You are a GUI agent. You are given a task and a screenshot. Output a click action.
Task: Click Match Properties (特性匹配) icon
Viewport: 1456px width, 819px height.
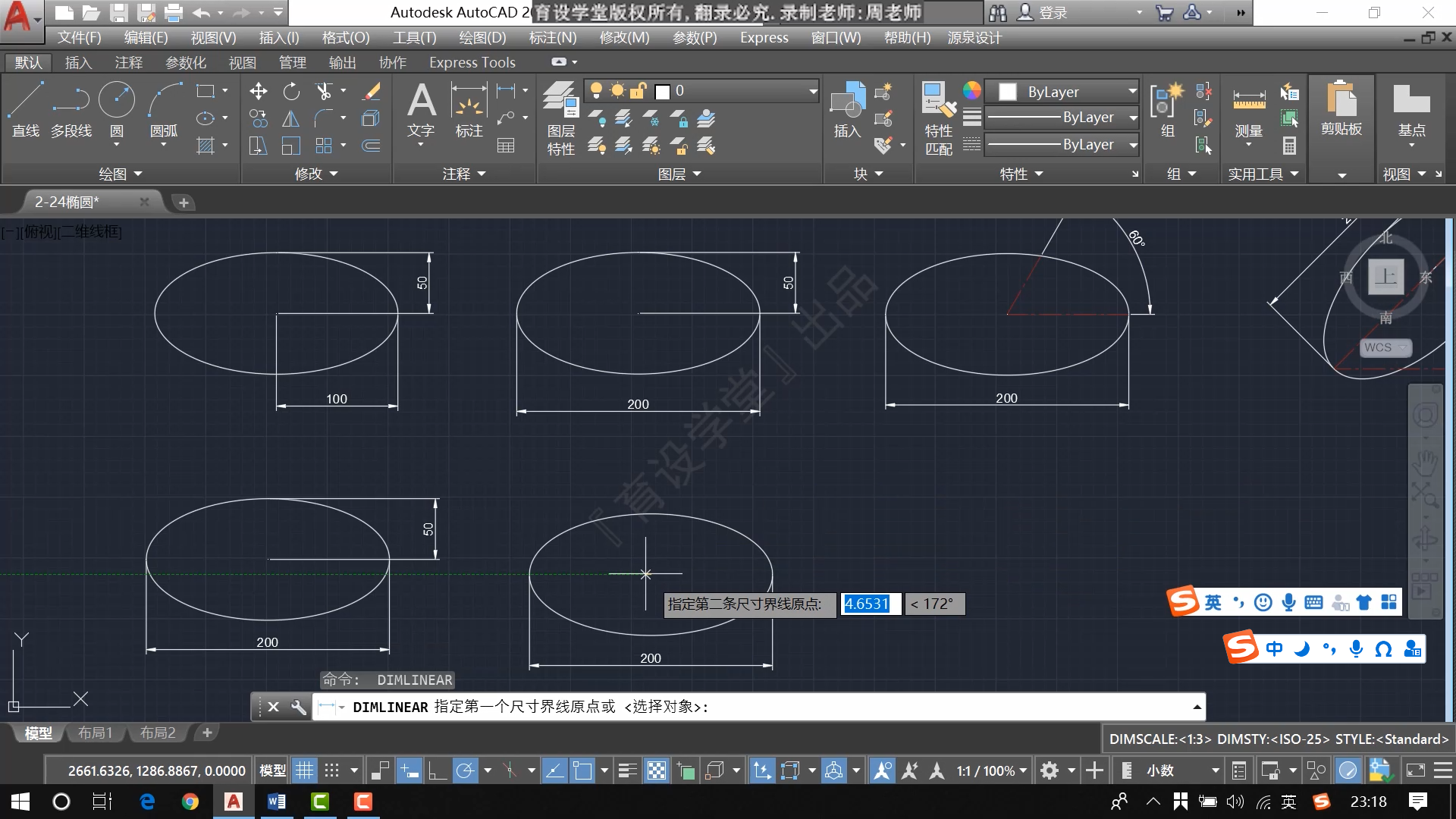tap(939, 118)
